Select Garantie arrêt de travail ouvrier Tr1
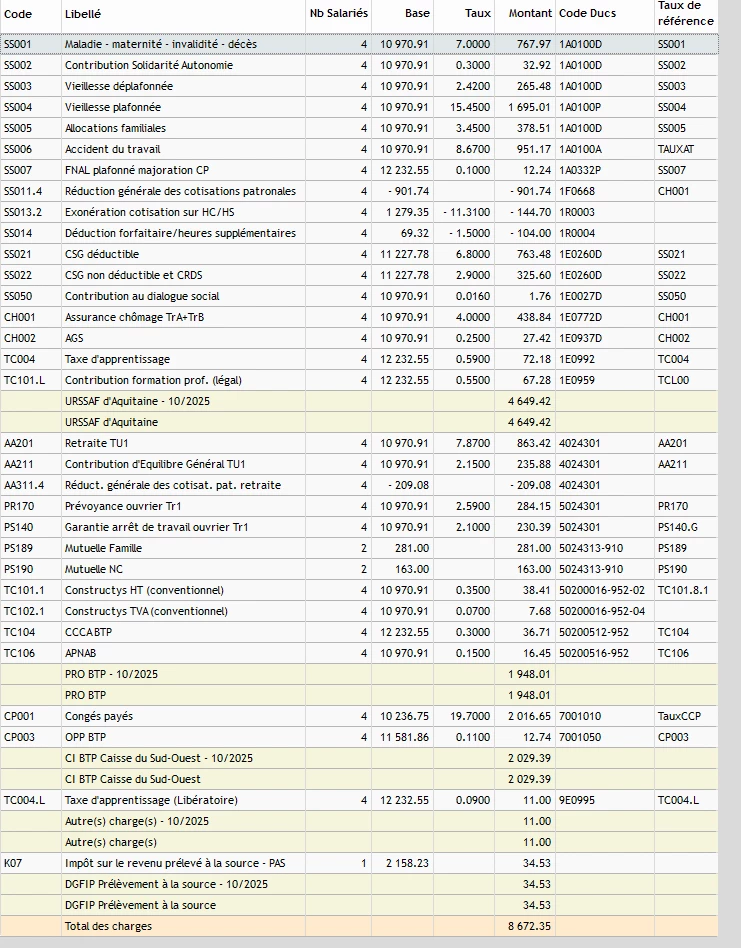Screen dimensions: 741x948 (157, 527)
